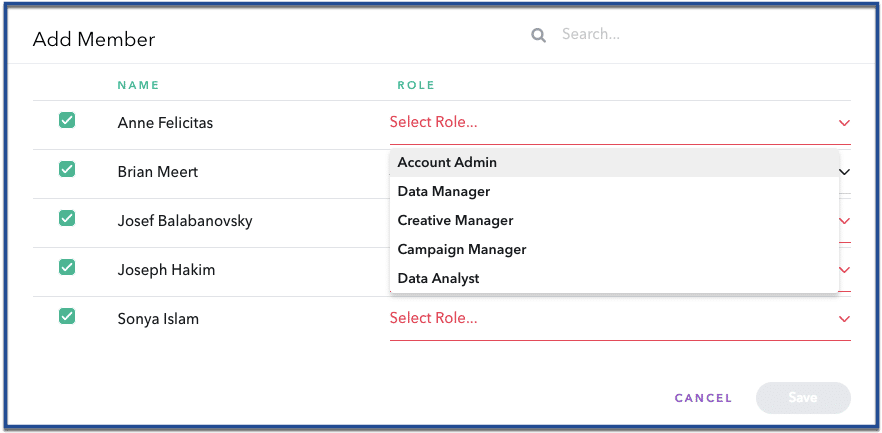
Task: Click the Name column header
Action: click(x=138, y=85)
